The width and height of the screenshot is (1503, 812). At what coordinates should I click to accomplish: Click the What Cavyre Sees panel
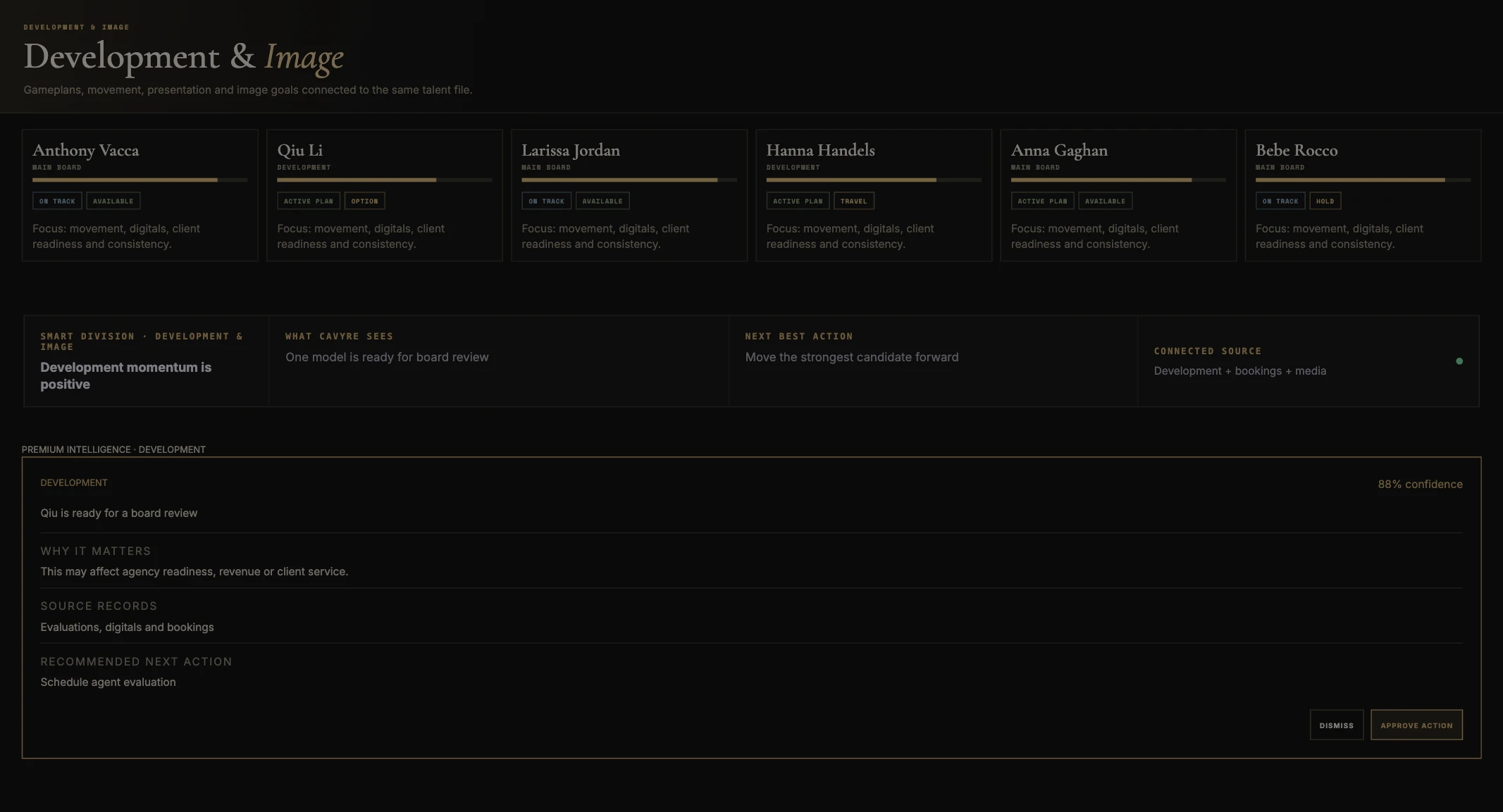pos(499,361)
